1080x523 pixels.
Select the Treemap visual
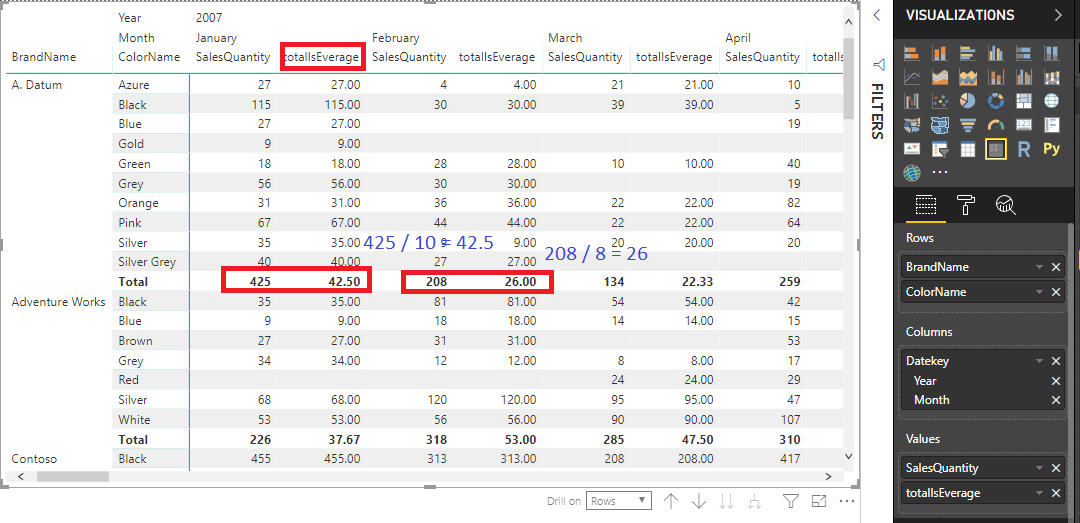(x=1024, y=101)
